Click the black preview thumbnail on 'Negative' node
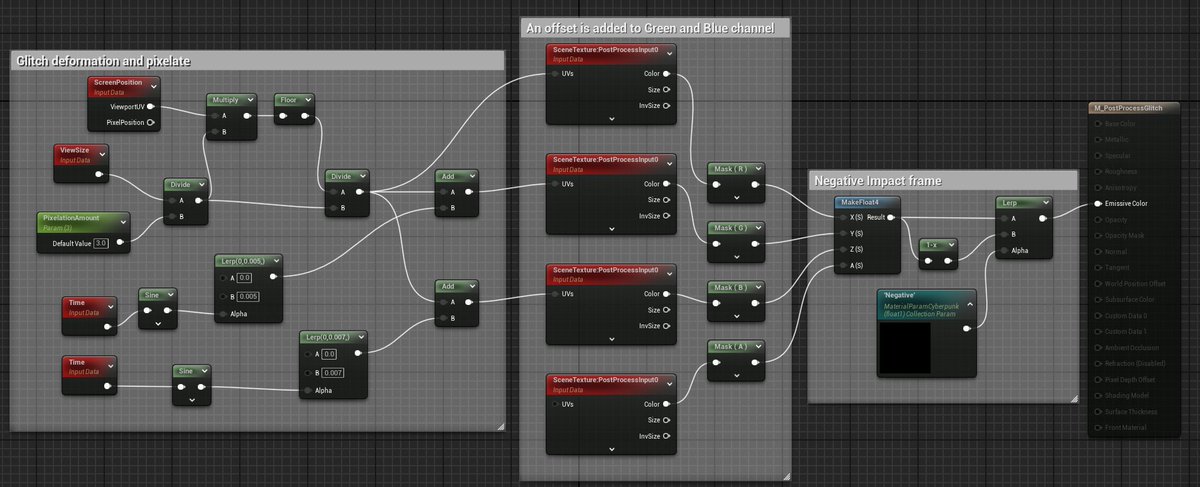1200x487 pixels. point(905,349)
